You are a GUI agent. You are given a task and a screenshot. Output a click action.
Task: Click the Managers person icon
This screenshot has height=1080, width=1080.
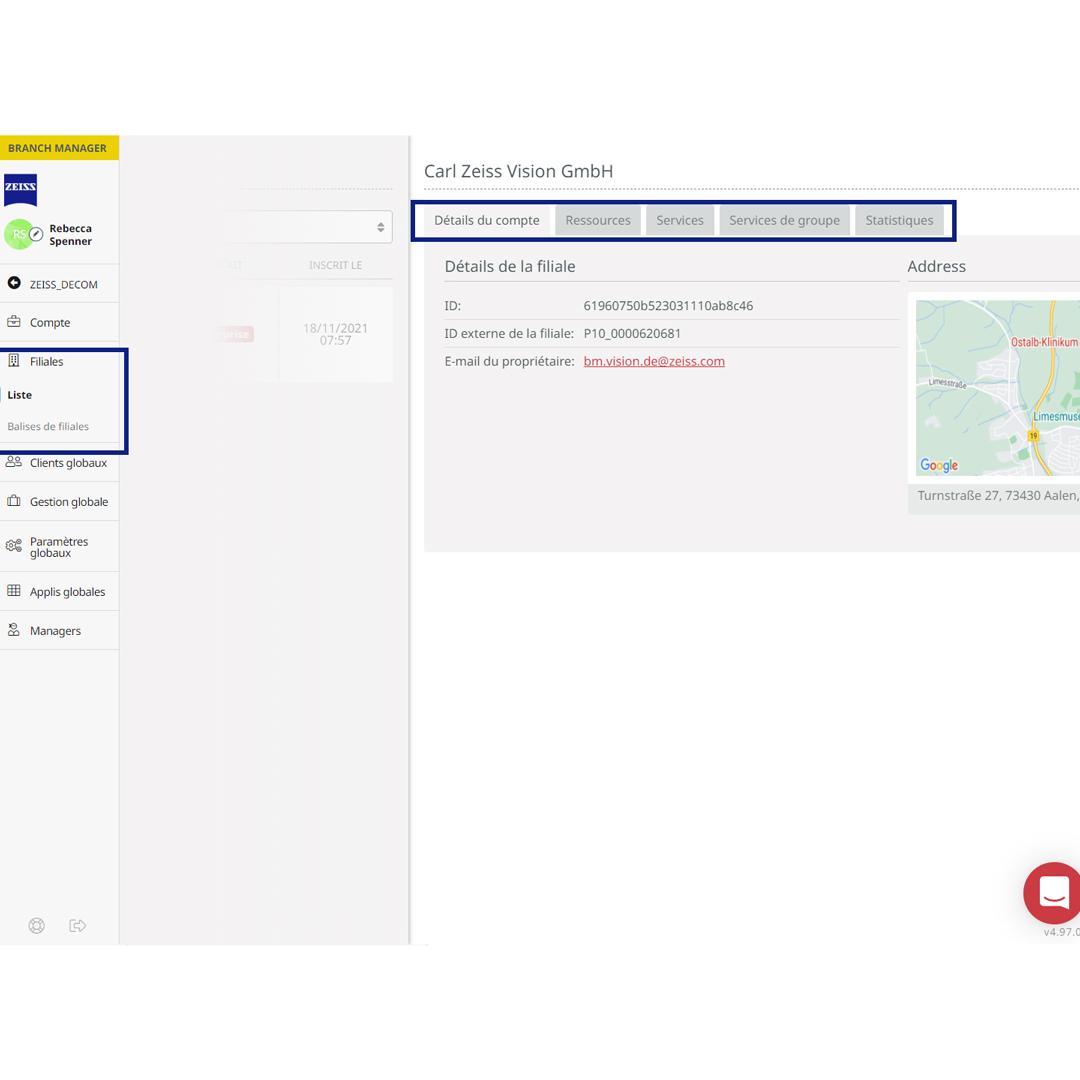pyautogui.click(x=14, y=630)
